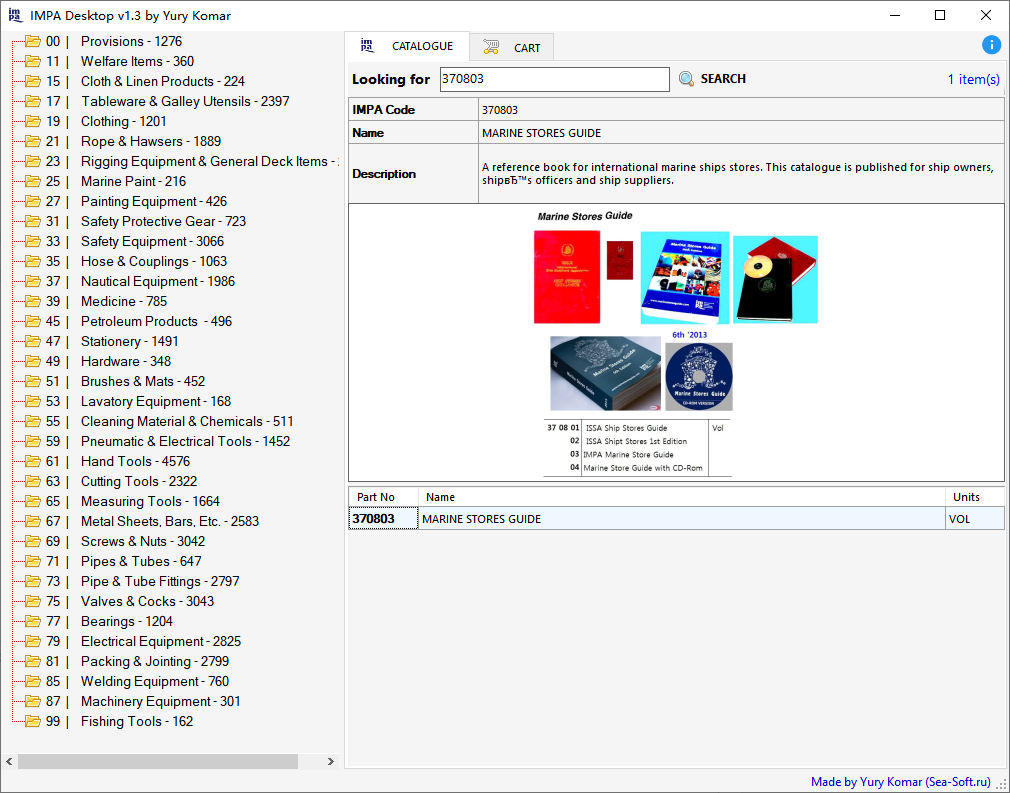Click folder icon for 55 Cleaning Material & Chemicals
1010x793 pixels.
pyautogui.click(x=32, y=421)
